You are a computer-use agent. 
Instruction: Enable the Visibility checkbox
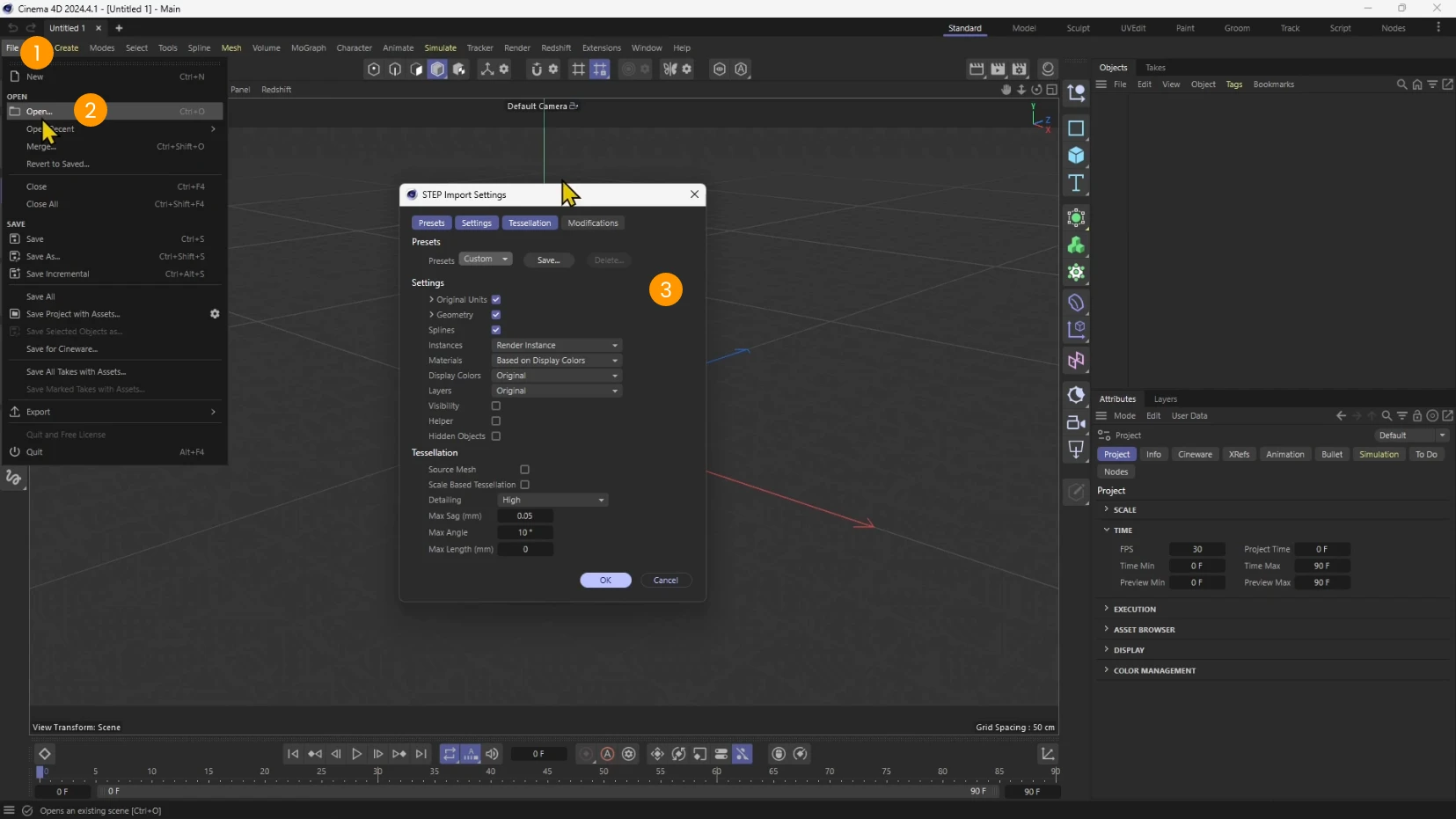[496, 406]
